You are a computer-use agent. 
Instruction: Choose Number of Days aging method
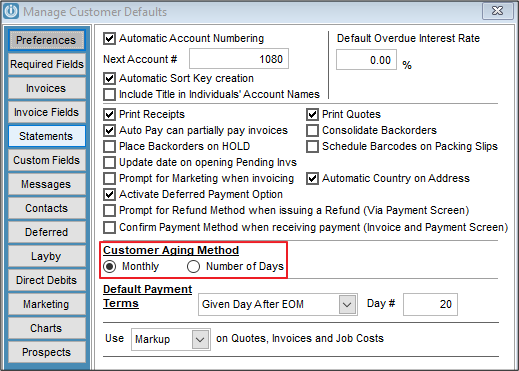coord(193,266)
